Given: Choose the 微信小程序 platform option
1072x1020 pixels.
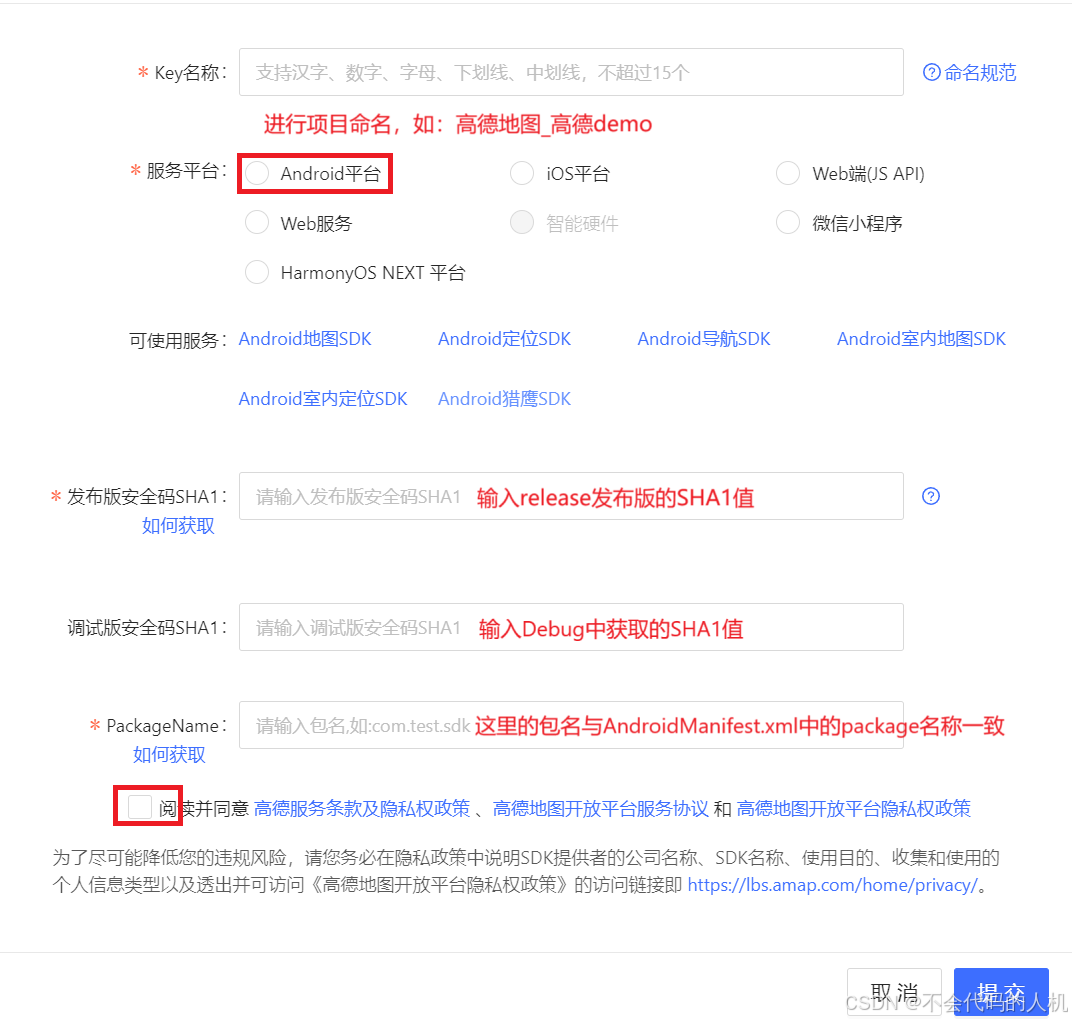Looking at the screenshot, I should (x=788, y=222).
